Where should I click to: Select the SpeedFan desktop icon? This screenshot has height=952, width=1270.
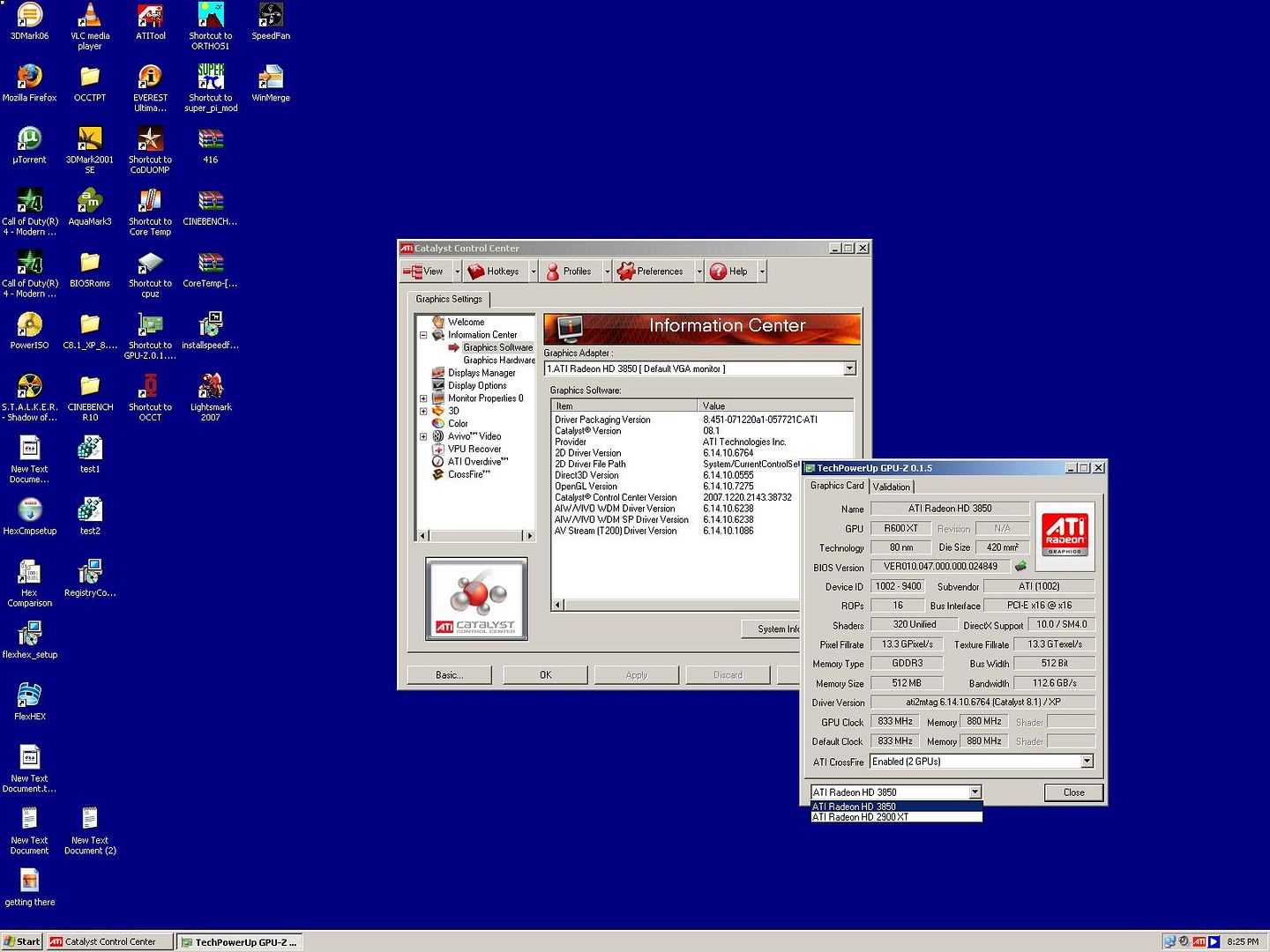pyautogui.click(x=271, y=22)
